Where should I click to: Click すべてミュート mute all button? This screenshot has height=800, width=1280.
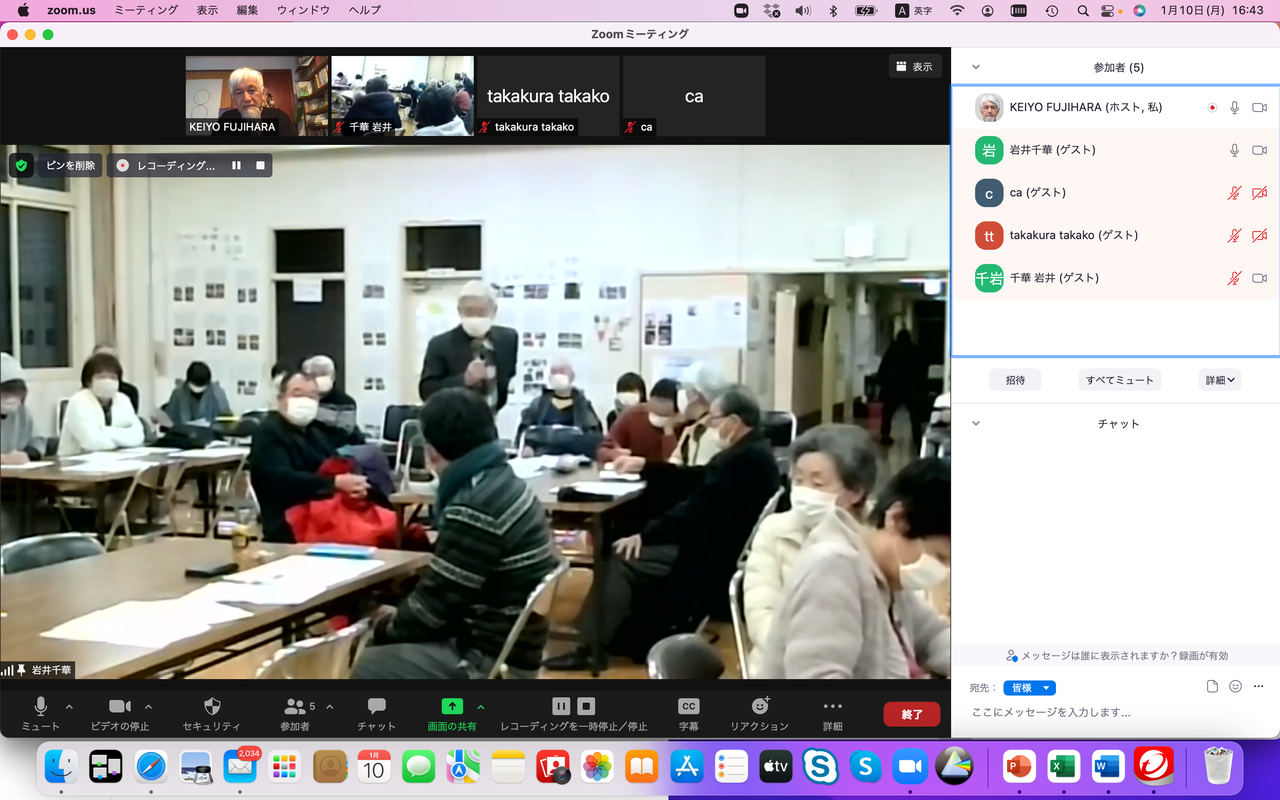click(1120, 380)
